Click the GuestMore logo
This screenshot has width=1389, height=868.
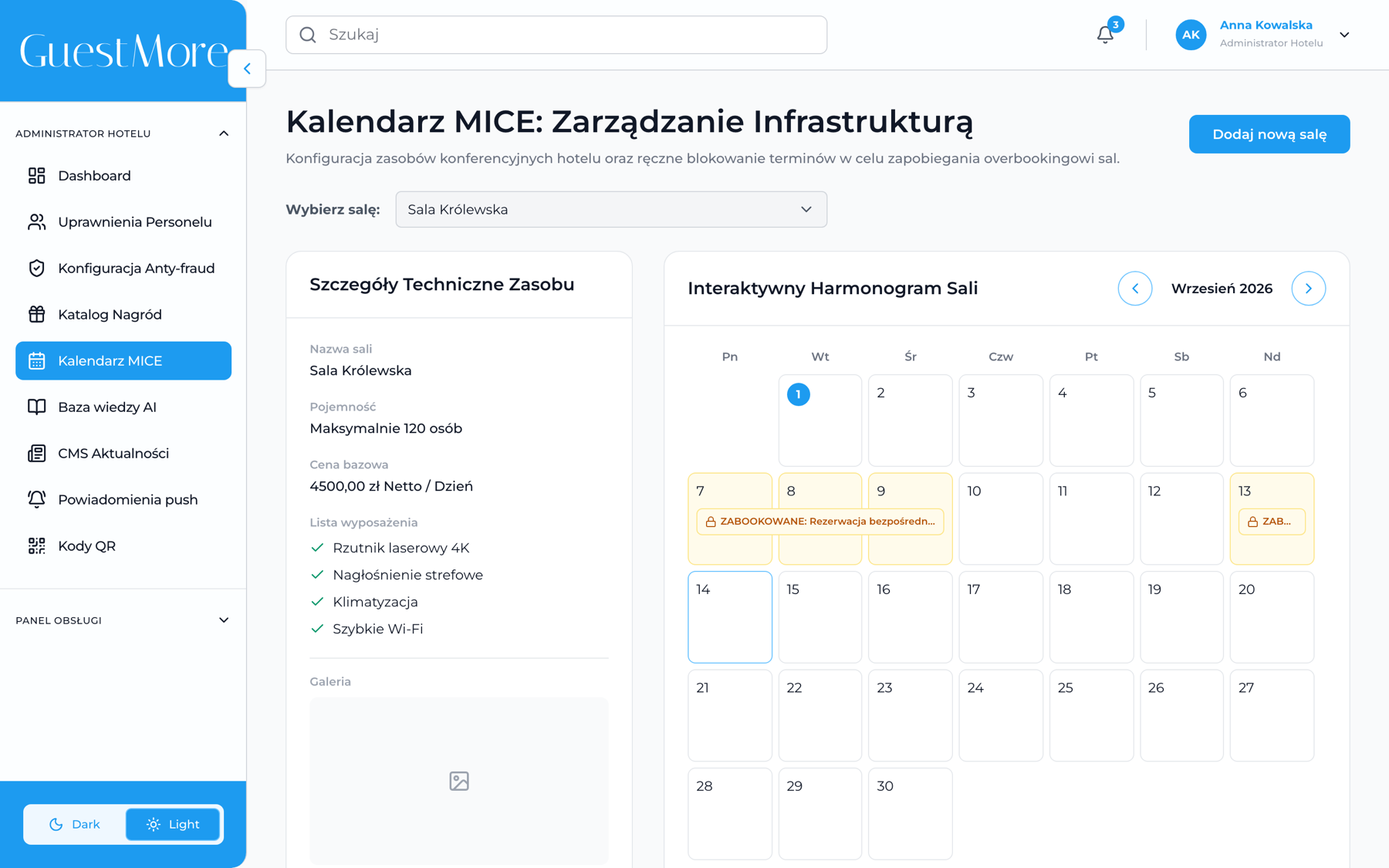point(123,51)
